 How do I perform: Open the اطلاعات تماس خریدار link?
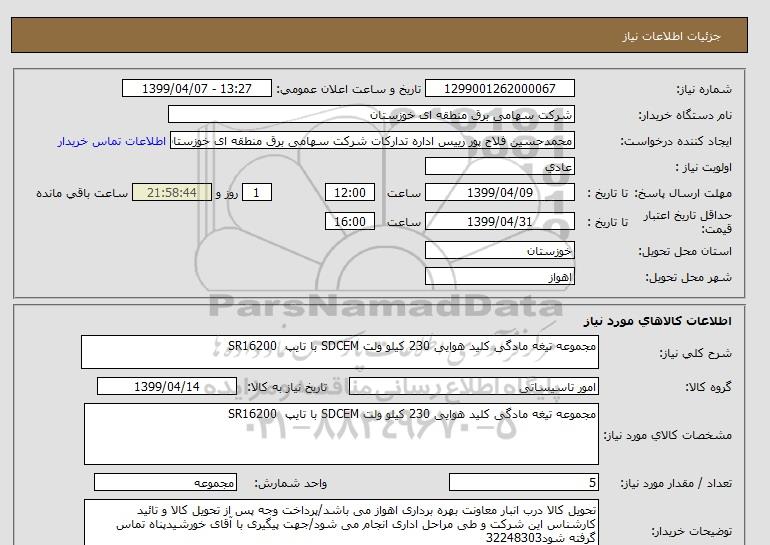[x=112, y=141]
